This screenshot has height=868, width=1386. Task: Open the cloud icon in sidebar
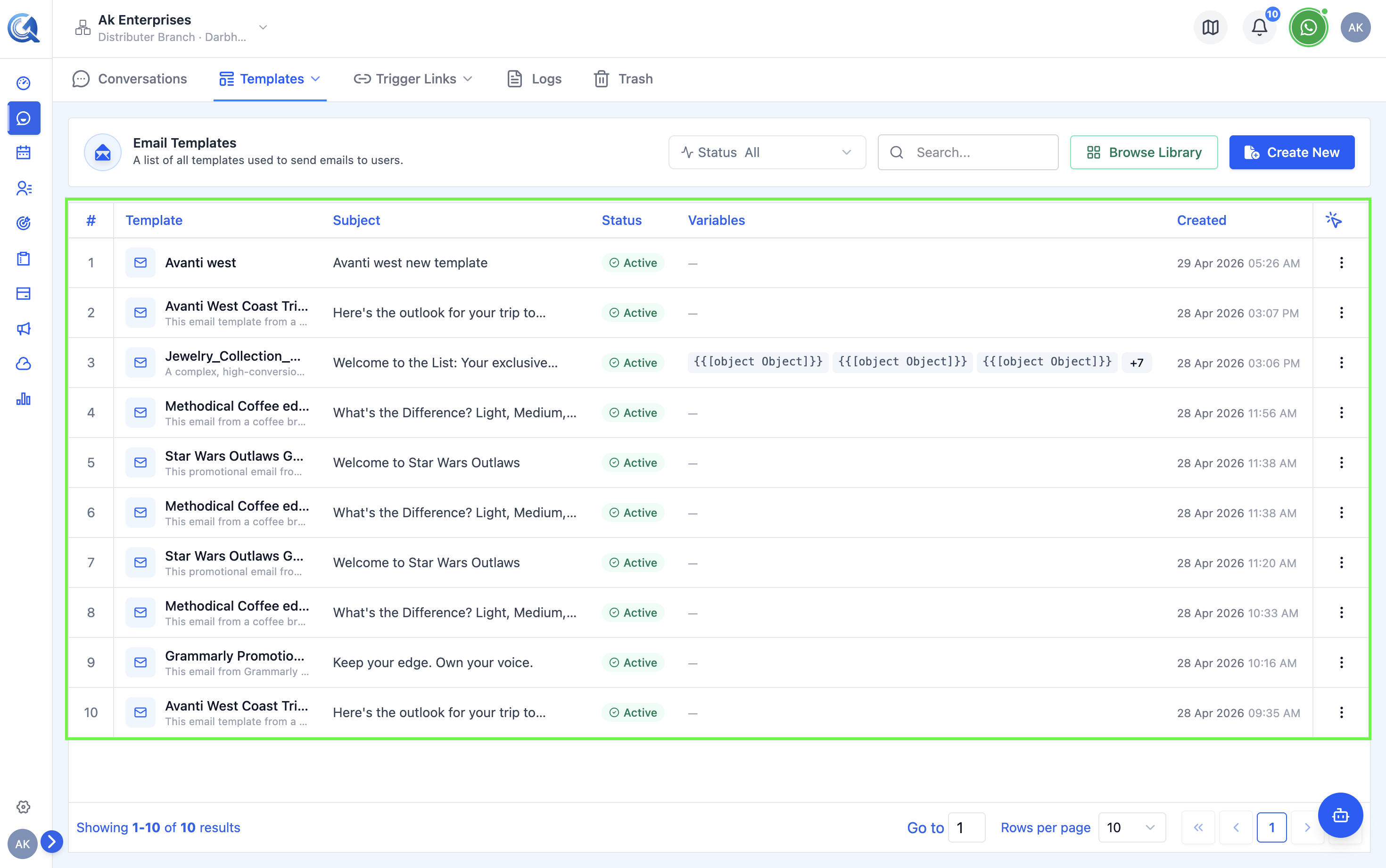click(24, 364)
